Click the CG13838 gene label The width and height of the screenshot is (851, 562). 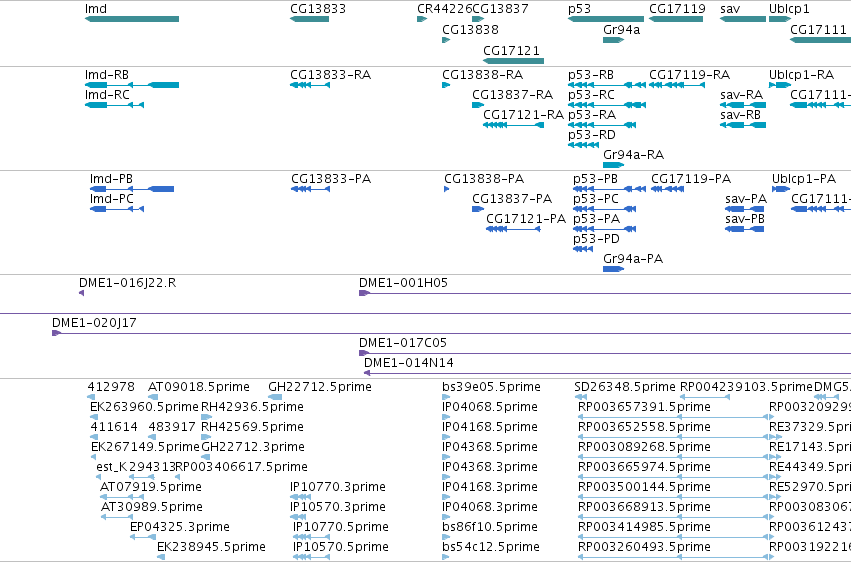pyautogui.click(x=470, y=29)
